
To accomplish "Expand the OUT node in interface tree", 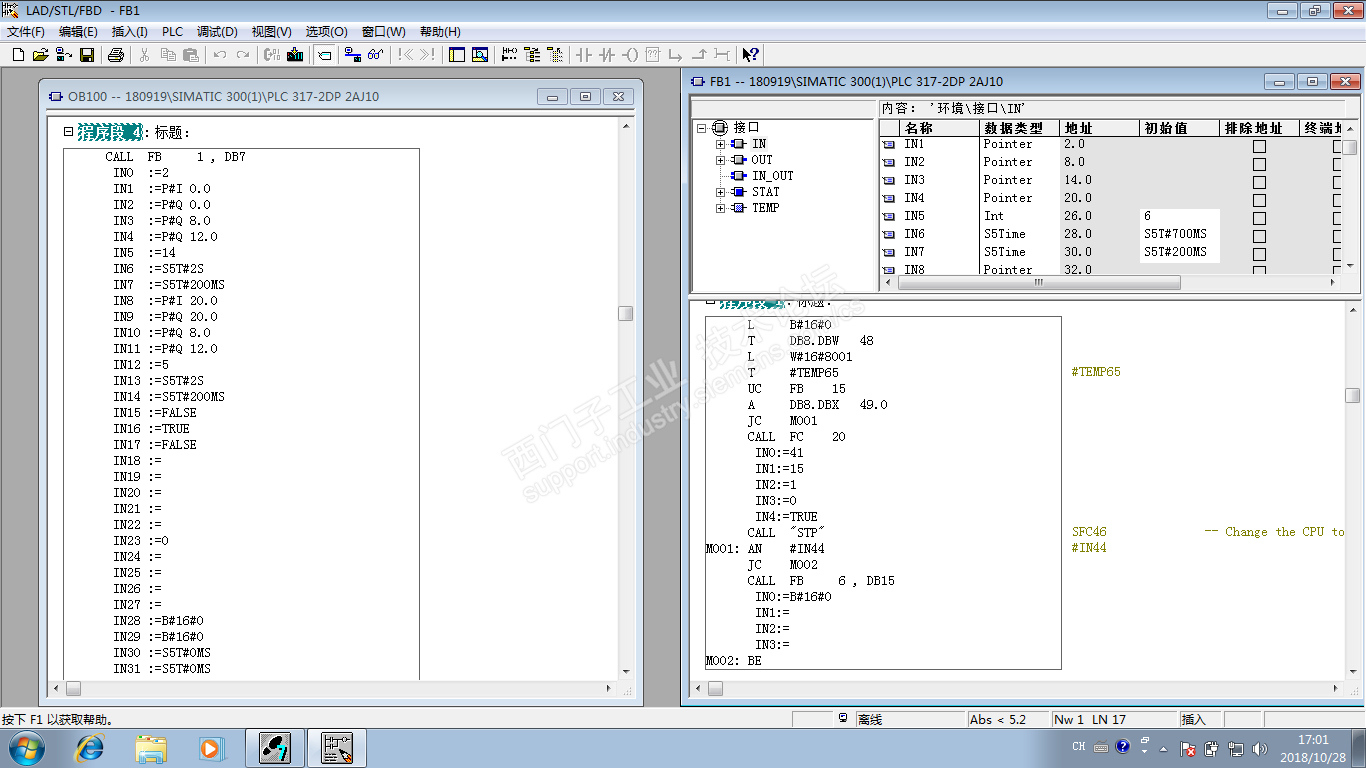I will [720, 160].
